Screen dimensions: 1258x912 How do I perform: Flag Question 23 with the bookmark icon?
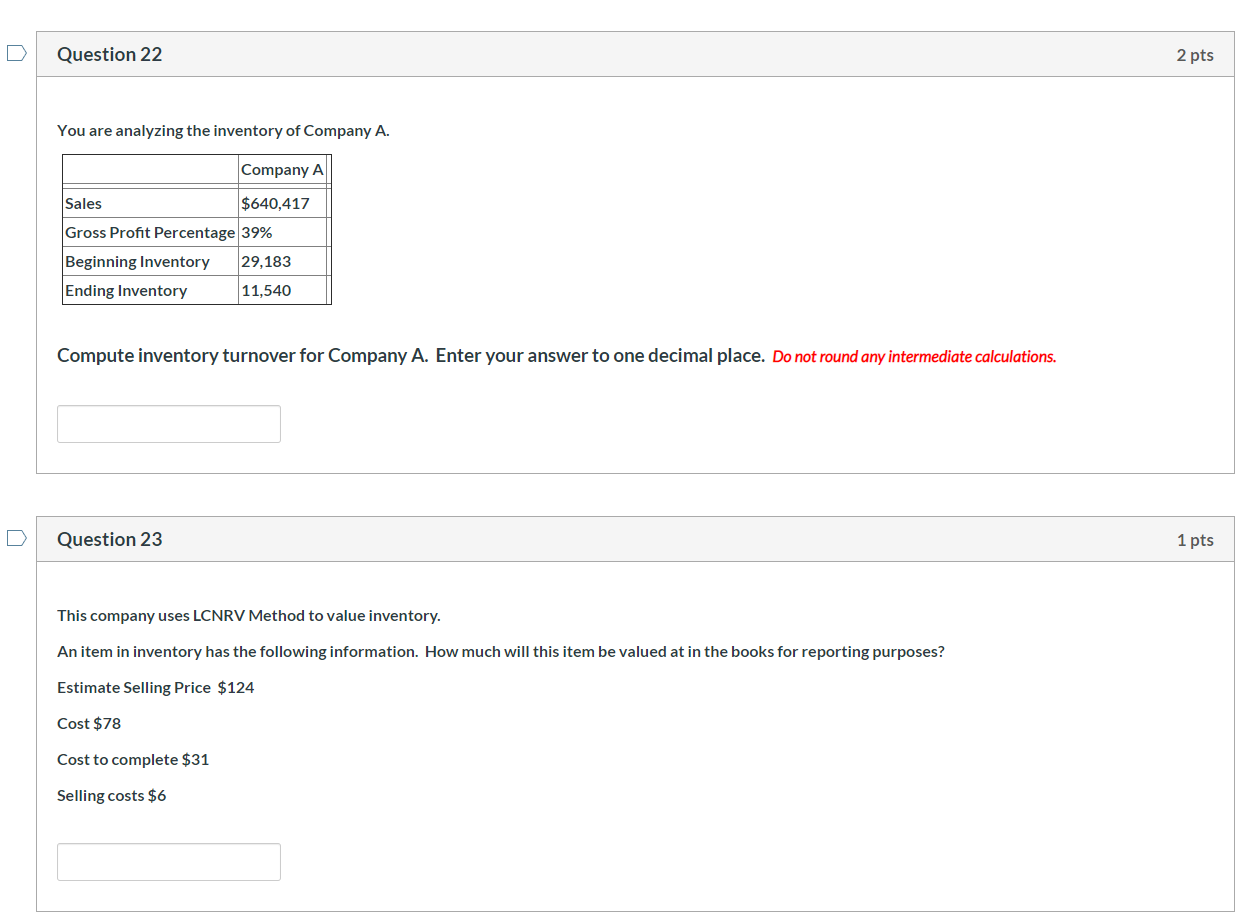(x=15, y=538)
